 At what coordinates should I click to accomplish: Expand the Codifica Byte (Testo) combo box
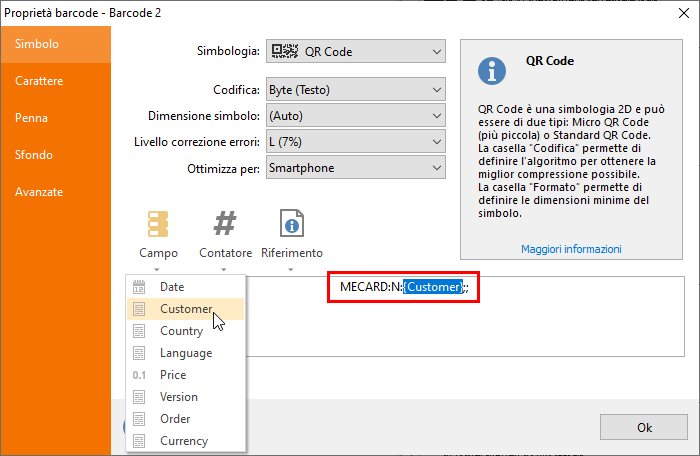click(355, 90)
